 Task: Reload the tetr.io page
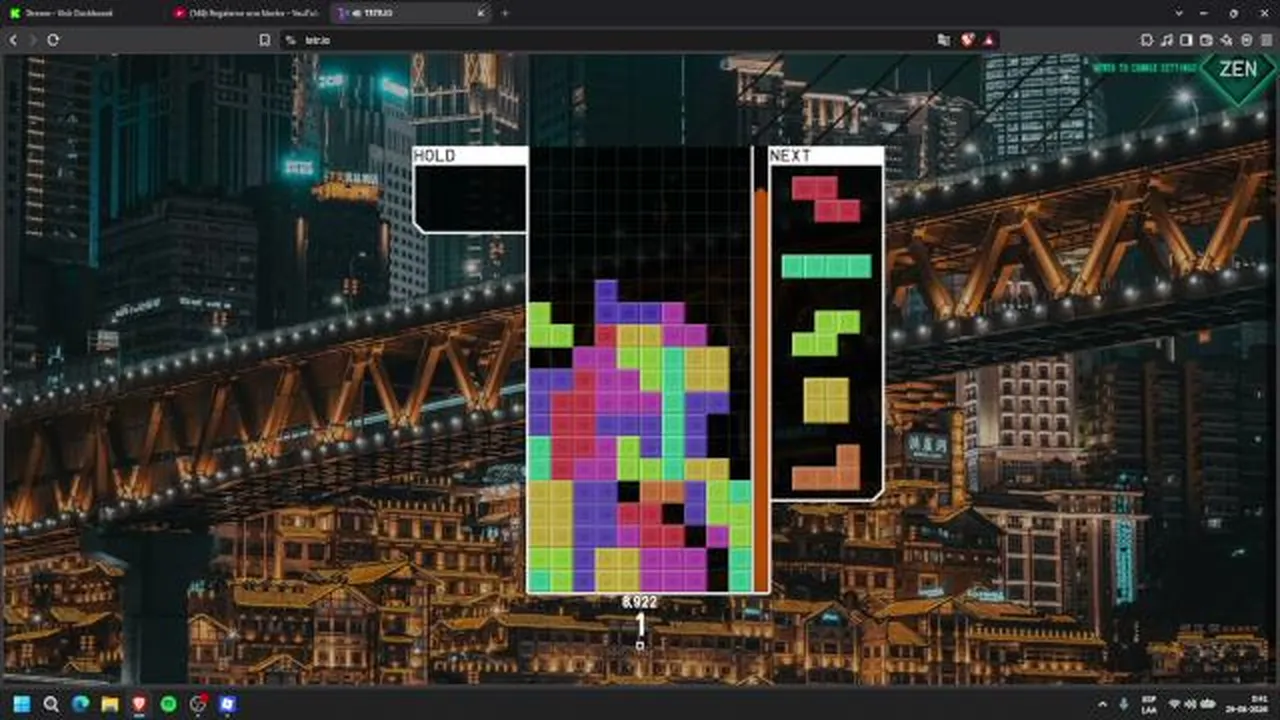click(x=53, y=40)
